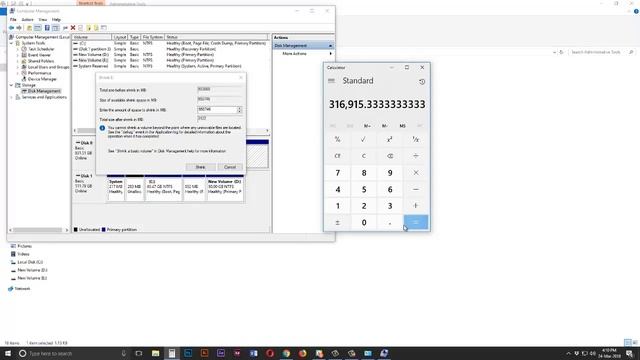Select Pictures in File Explorer sidebar
This screenshot has width=640, height=360.
(x=24, y=246)
